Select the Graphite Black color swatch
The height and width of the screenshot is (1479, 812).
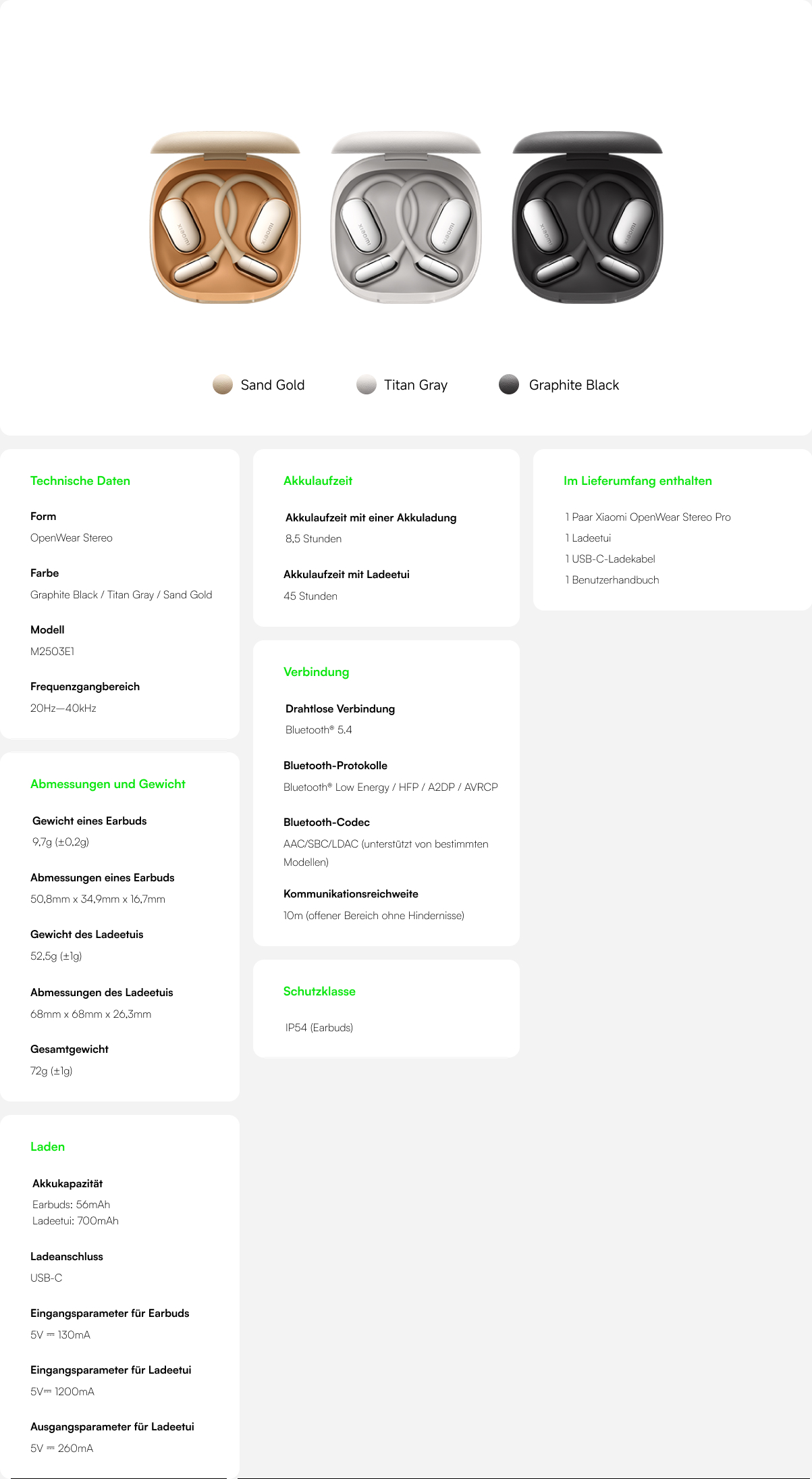coord(509,384)
